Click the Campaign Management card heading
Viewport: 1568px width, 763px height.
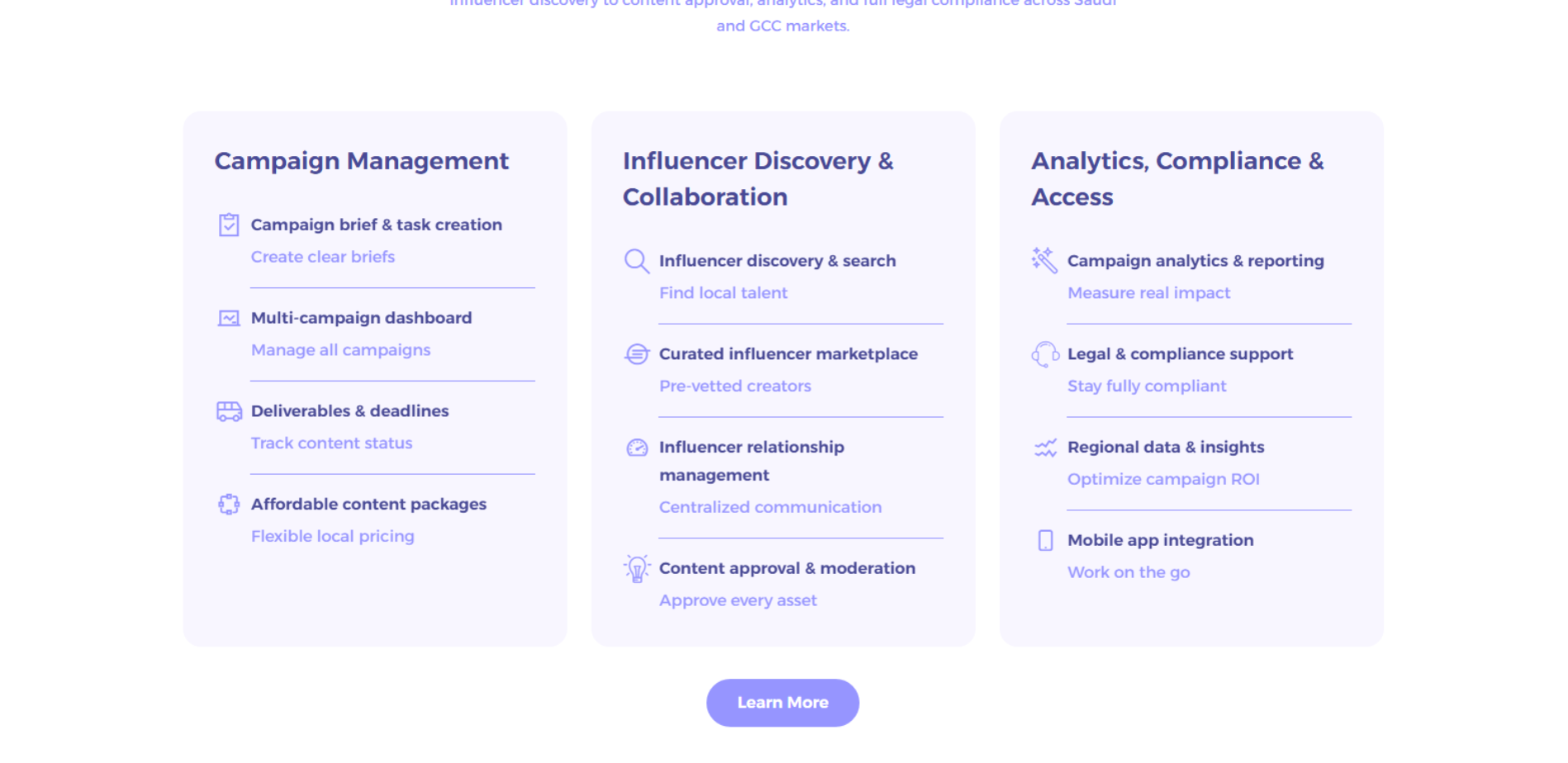tap(361, 161)
